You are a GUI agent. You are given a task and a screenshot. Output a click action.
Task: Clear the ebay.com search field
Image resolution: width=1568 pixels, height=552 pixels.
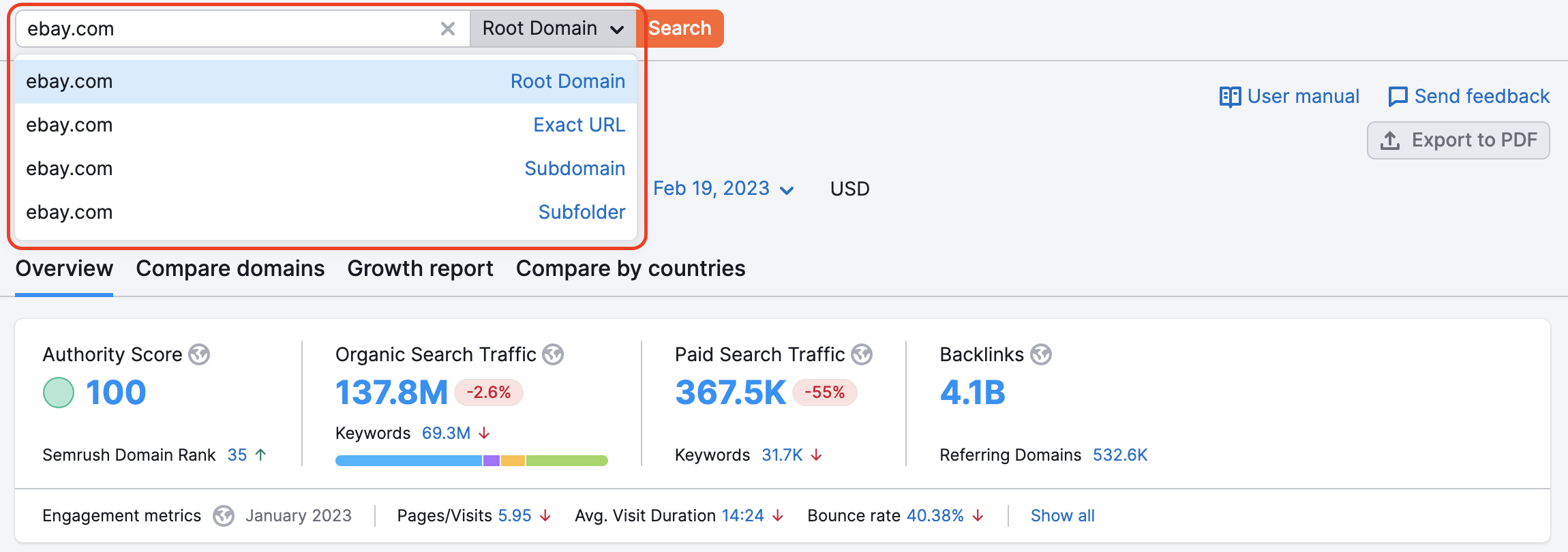(x=448, y=29)
